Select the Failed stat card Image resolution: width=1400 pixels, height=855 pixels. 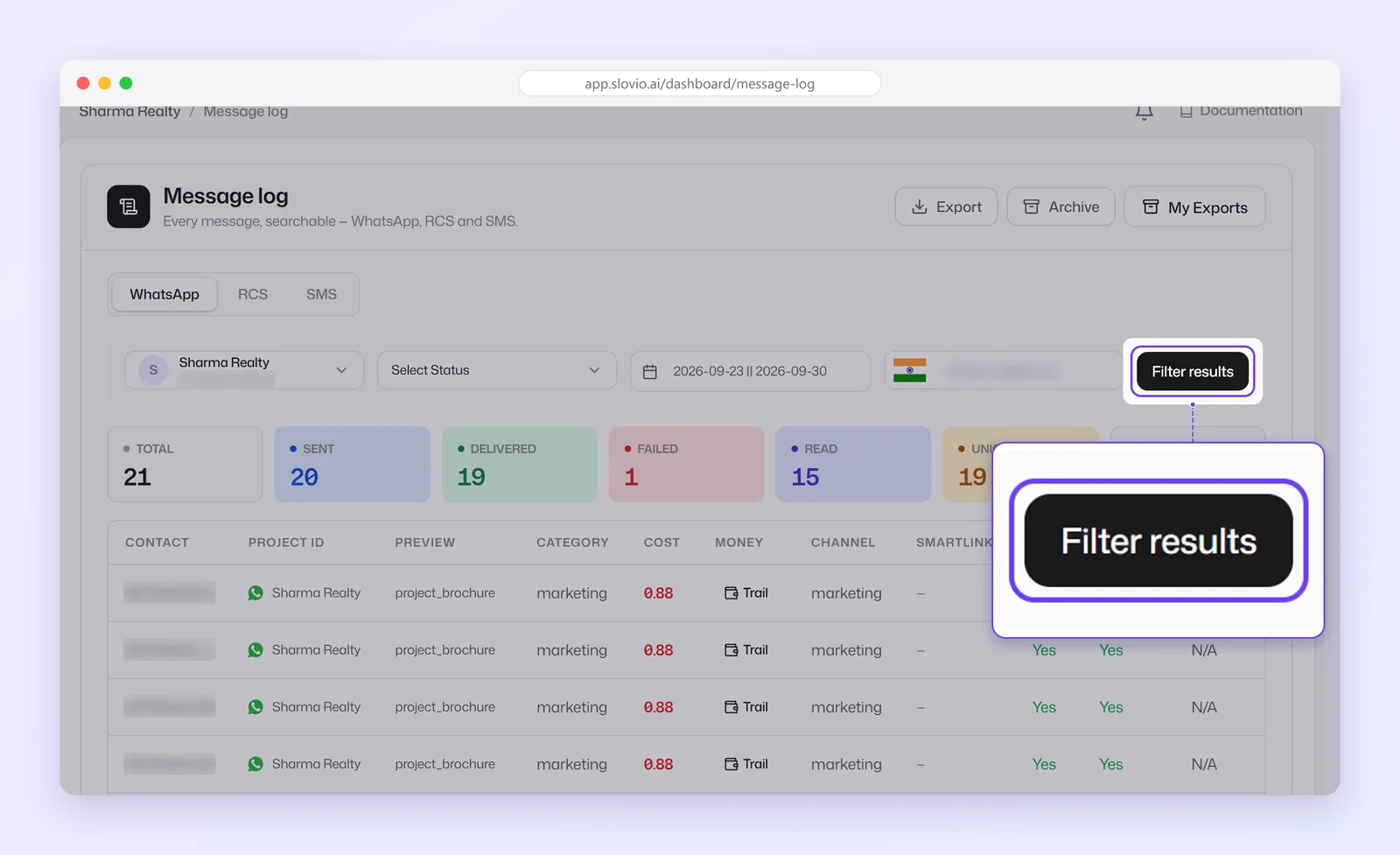point(687,465)
